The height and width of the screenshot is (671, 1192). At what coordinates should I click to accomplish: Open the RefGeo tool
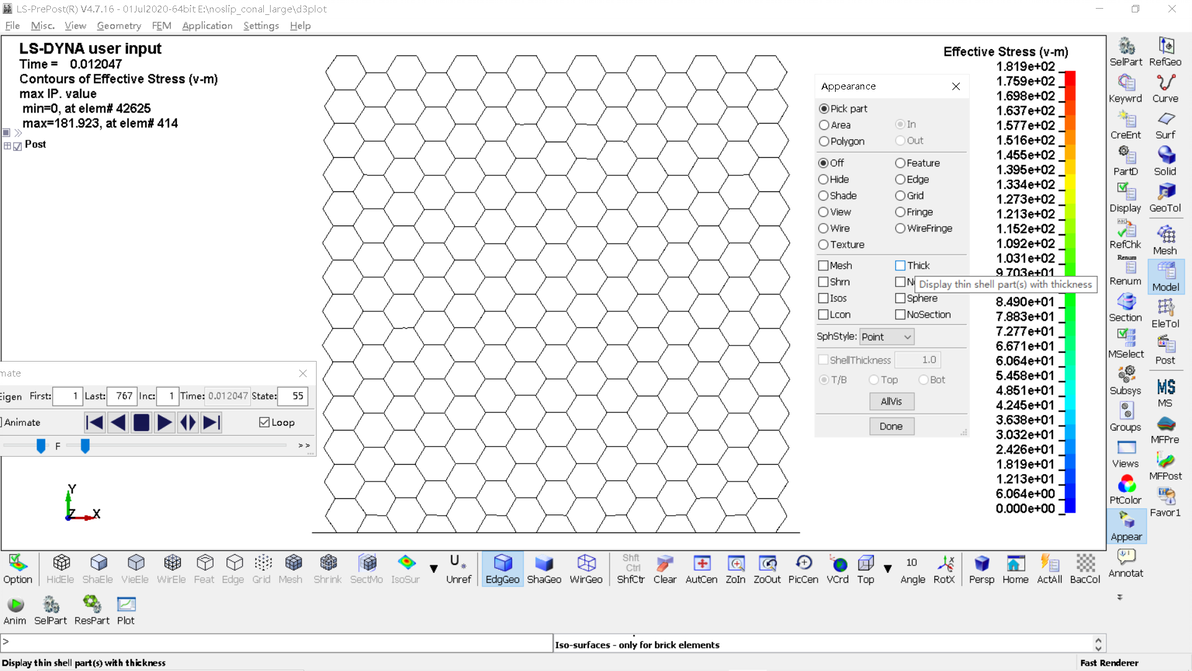point(1165,52)
